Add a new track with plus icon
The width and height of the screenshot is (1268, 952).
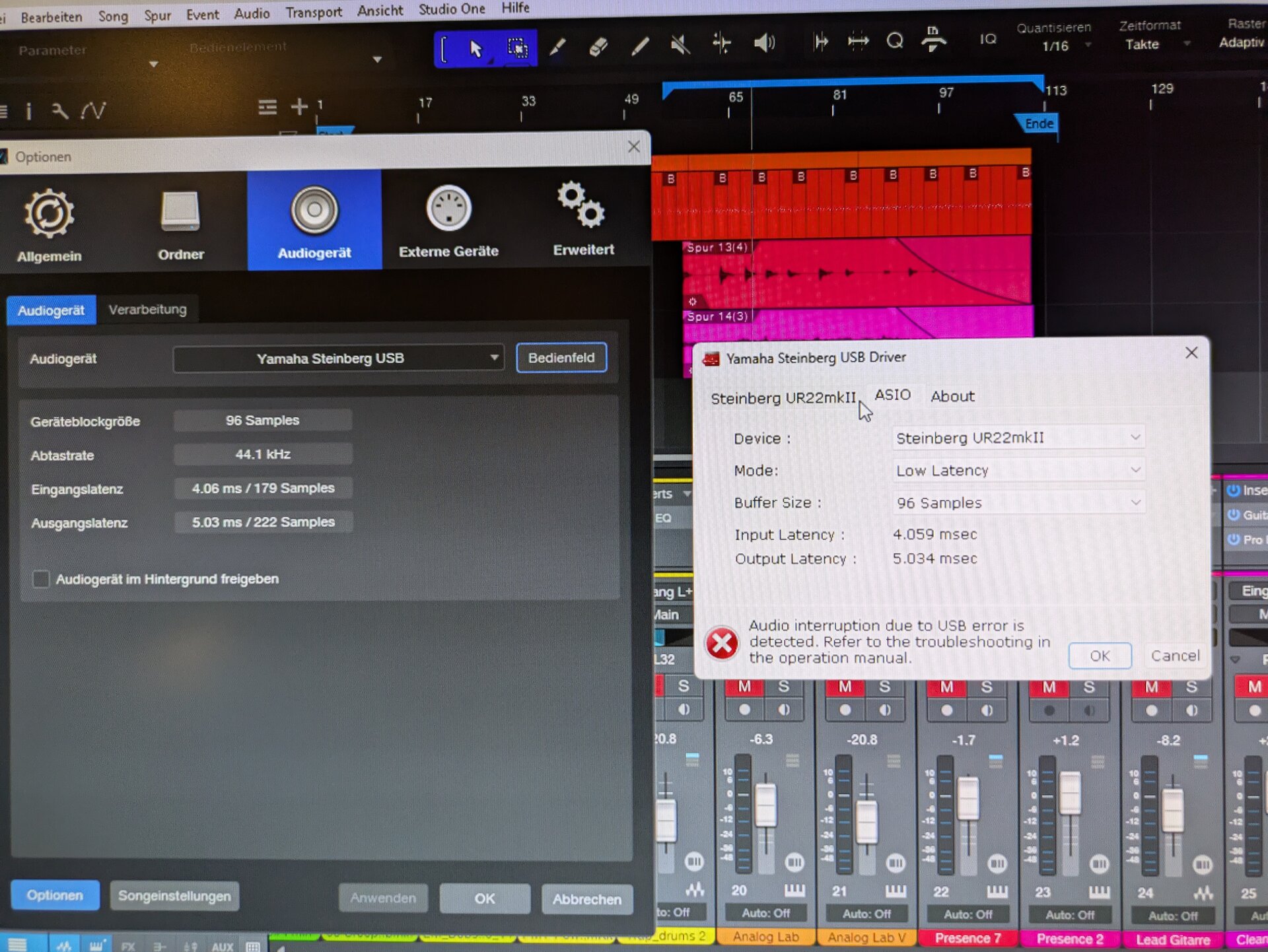coord(299,106)
